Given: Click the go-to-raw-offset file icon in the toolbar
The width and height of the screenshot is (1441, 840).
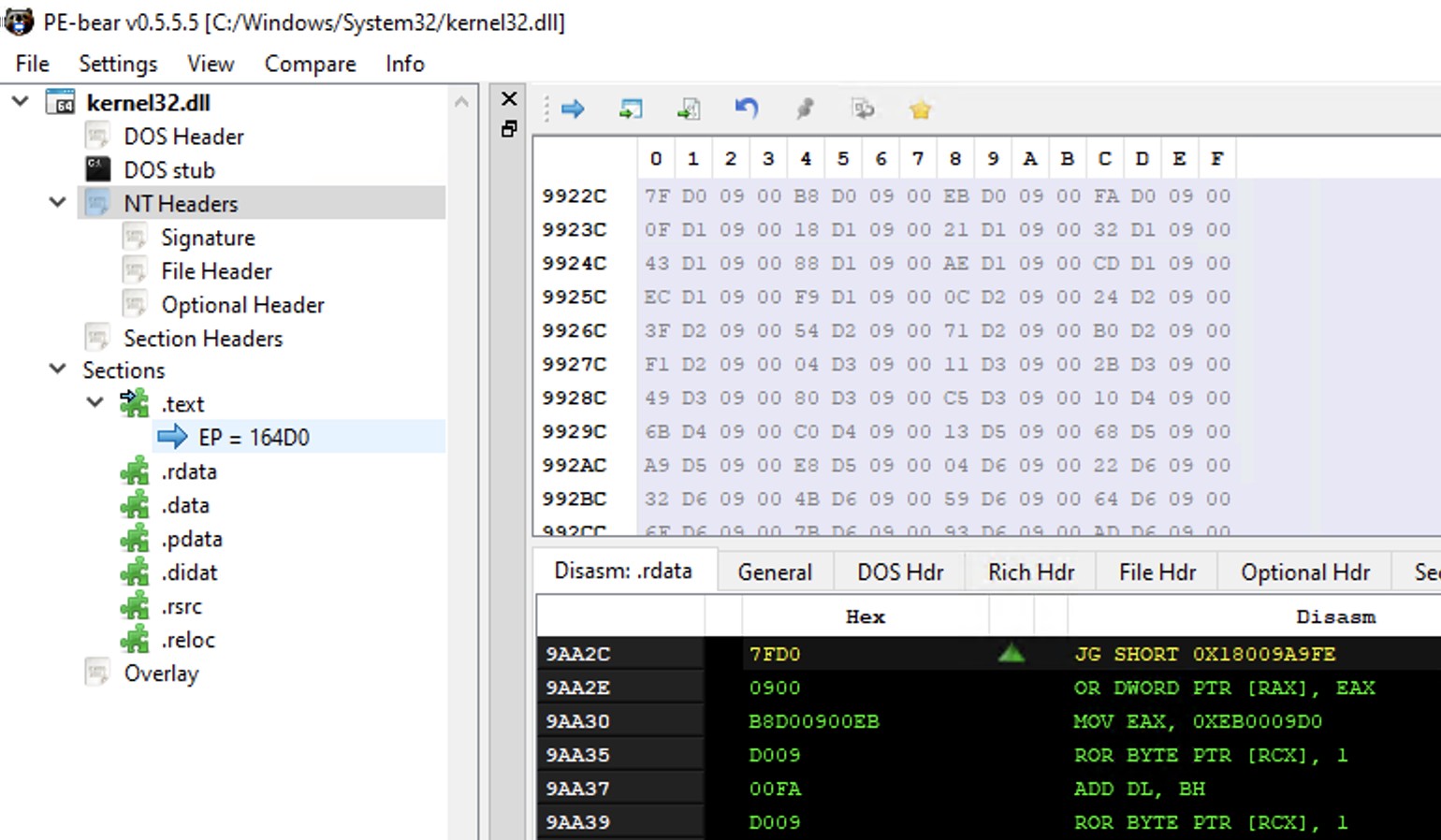Looking at the screenshot, I should [689, 109].
